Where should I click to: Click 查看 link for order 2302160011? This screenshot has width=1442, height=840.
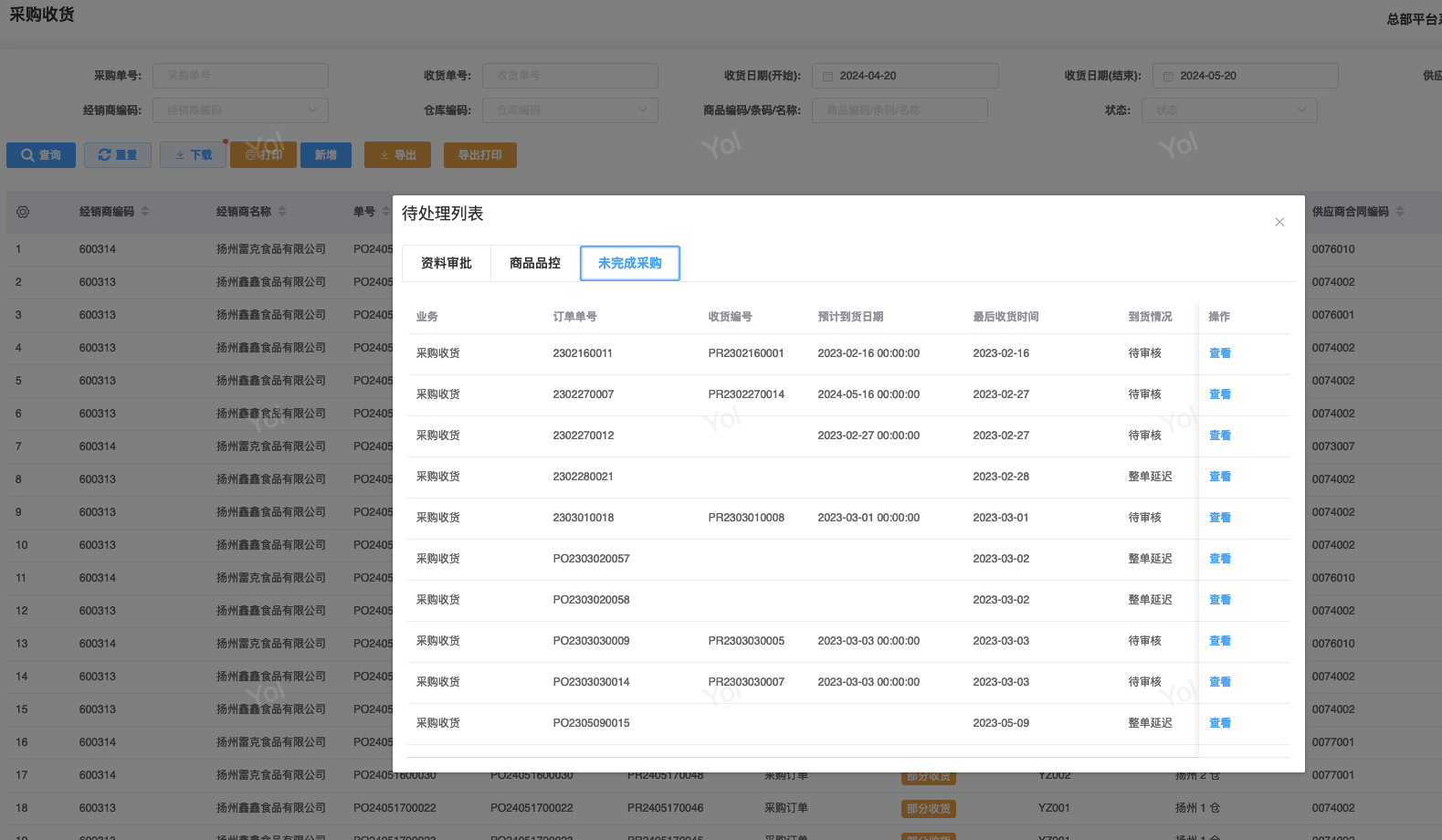click(x=1219, y=353)
